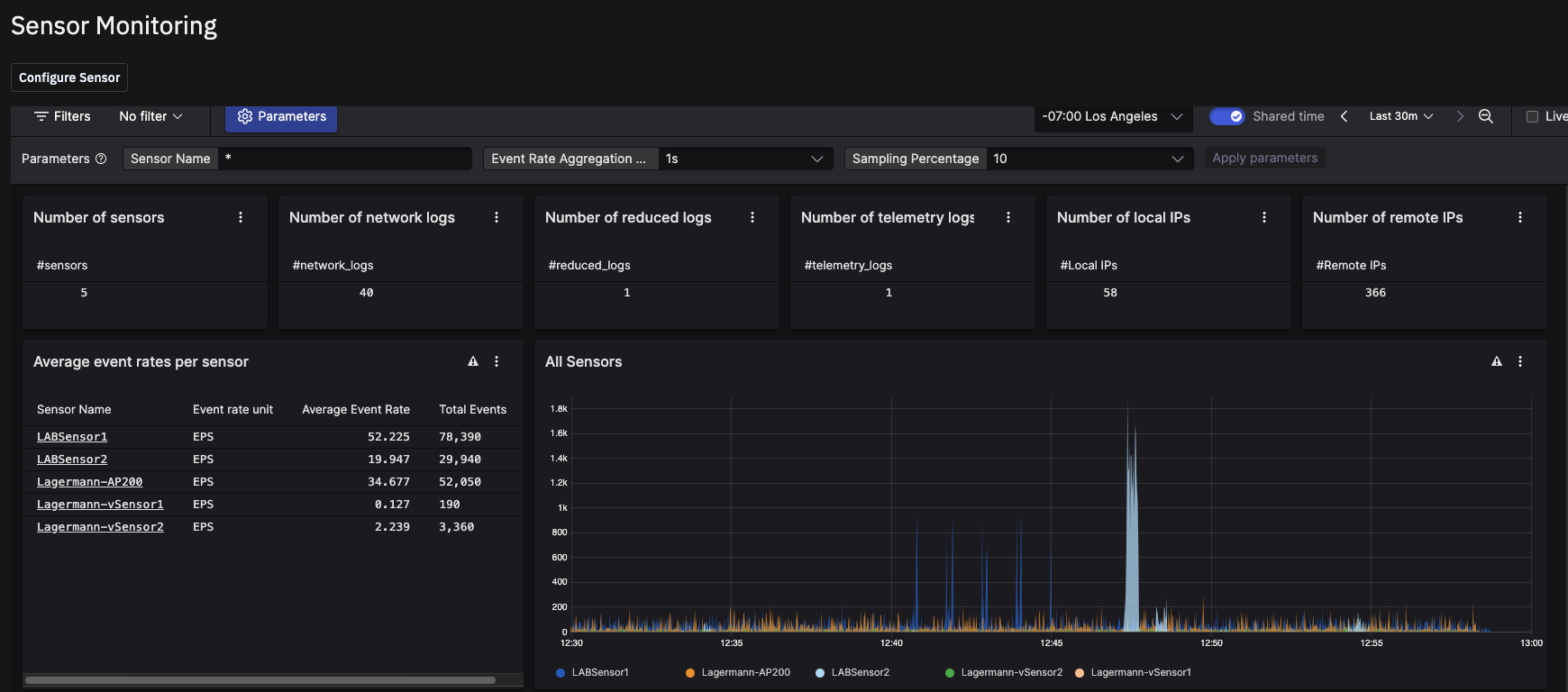The height and width of the screenshot is (692, 1568).
Task: Click the Configure Sensor button
Action: pos(69,77)
